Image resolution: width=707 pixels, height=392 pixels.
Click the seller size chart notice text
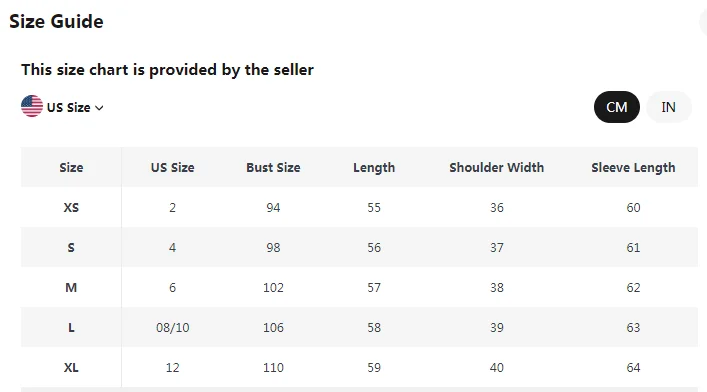click(167, 70)
